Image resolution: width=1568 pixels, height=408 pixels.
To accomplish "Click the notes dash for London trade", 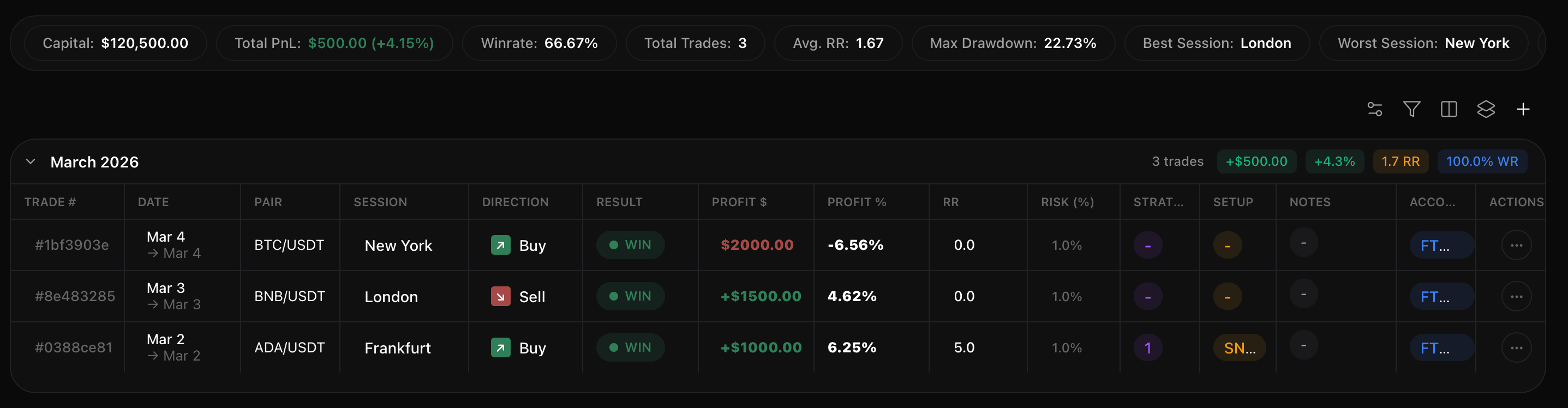I will (x=1303, y=294).
